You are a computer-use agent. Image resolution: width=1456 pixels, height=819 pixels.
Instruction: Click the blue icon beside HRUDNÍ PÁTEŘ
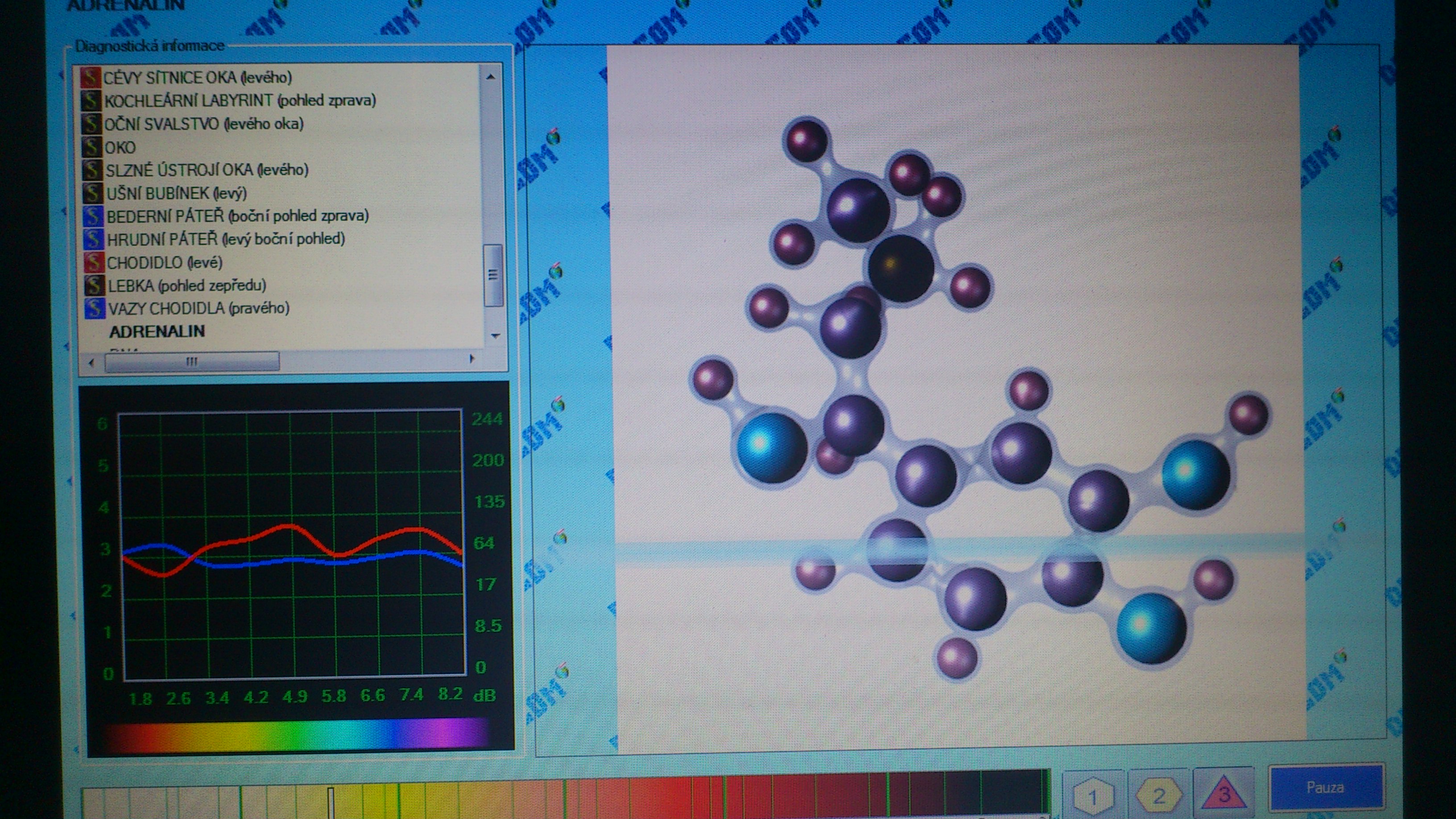tap(93, 239)
